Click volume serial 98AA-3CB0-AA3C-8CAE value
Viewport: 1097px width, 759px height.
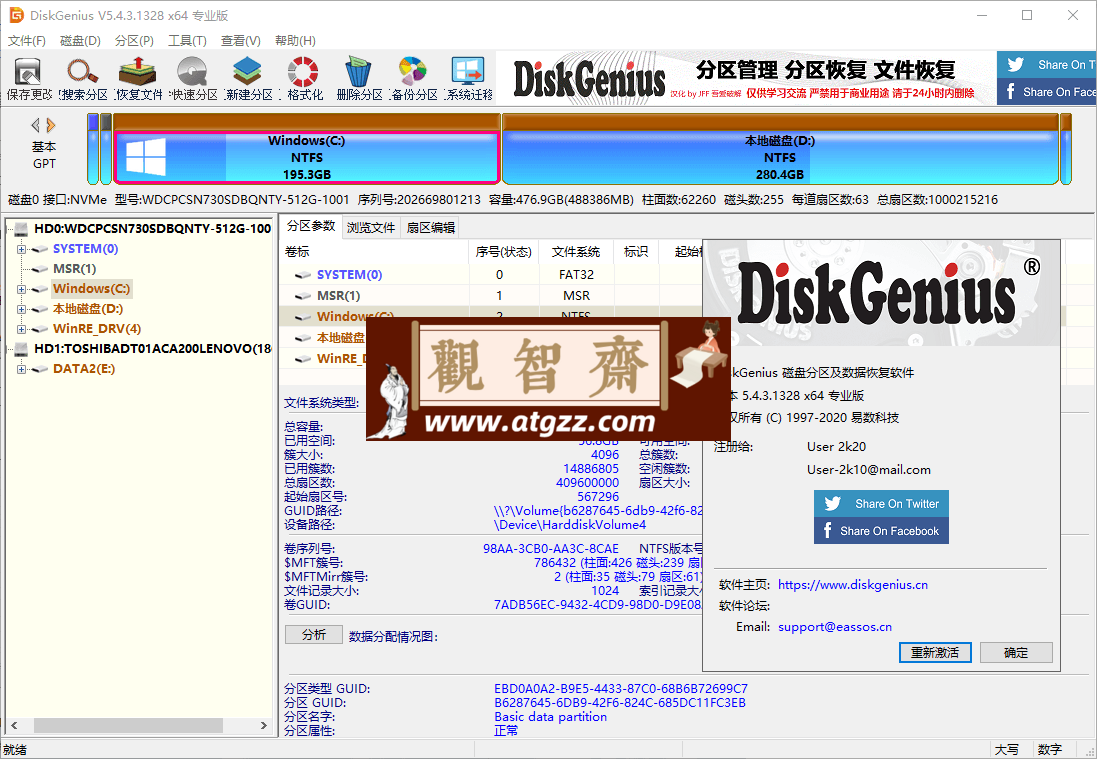coord(551,548)
